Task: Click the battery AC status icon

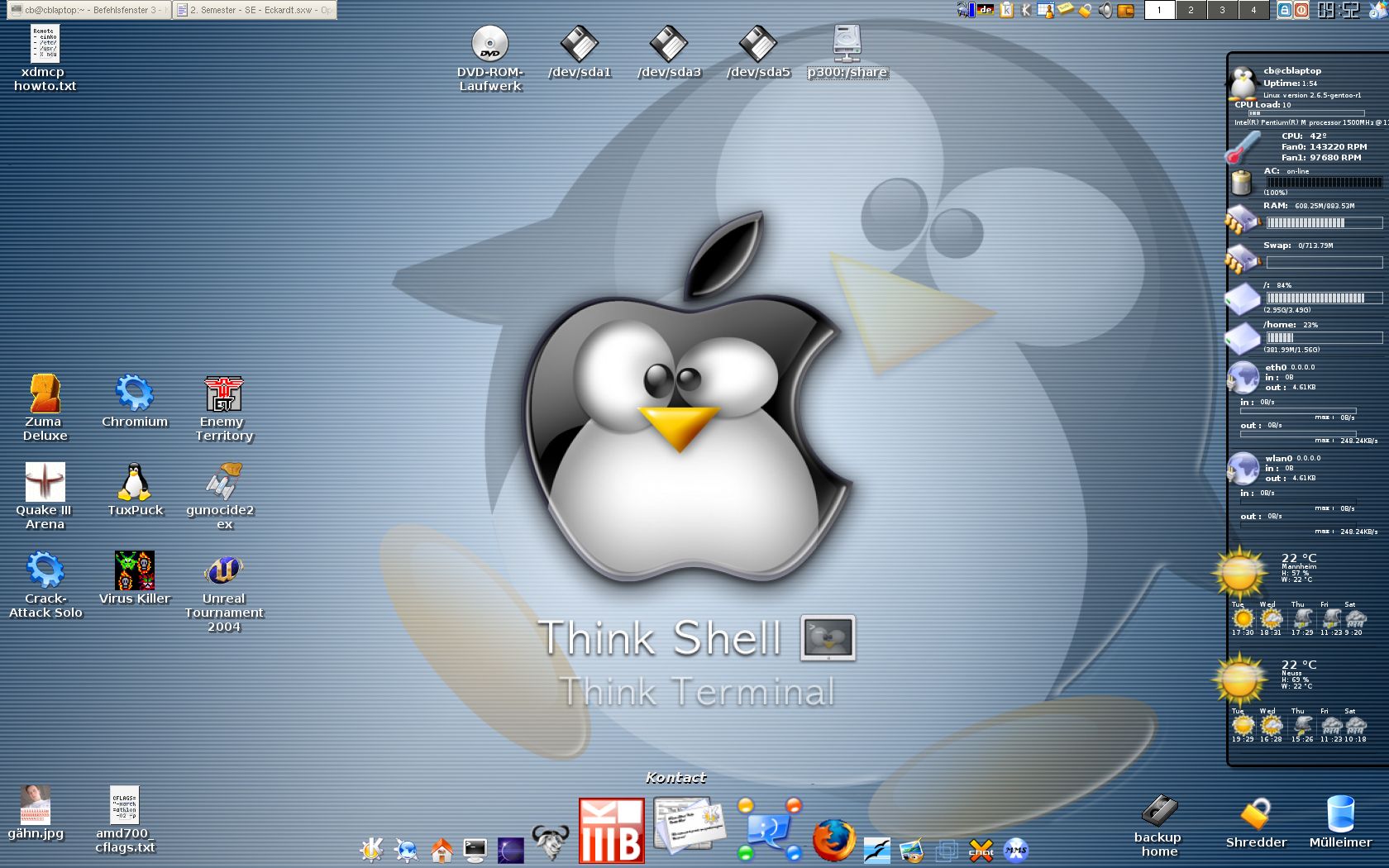Action: click(x=1242, y=182)
